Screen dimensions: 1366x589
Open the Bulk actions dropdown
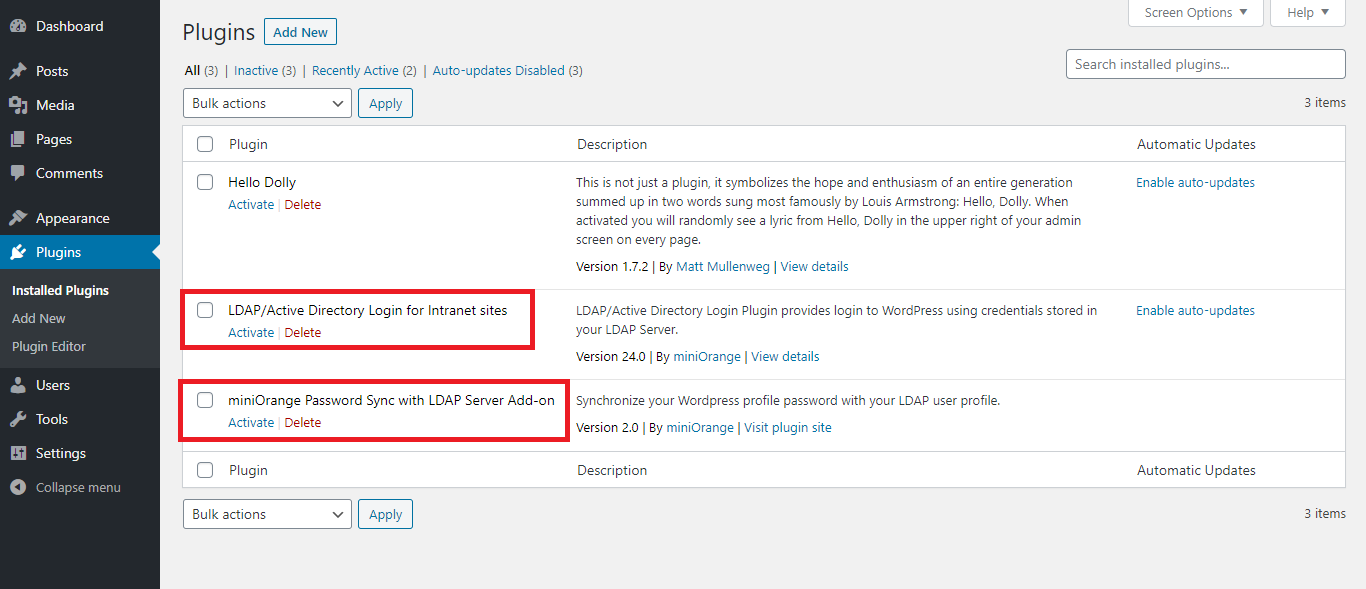pyautogui.click(x=267, y=102)
